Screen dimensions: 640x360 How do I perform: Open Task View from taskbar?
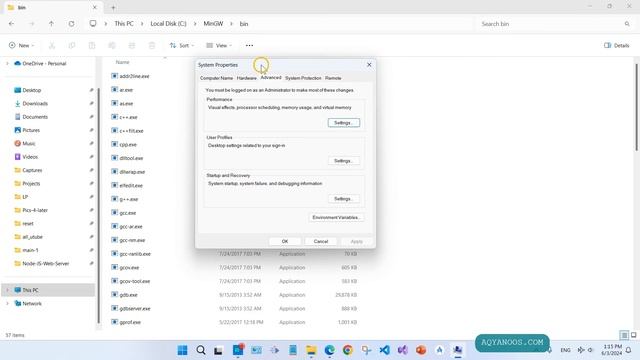(218, 350)
